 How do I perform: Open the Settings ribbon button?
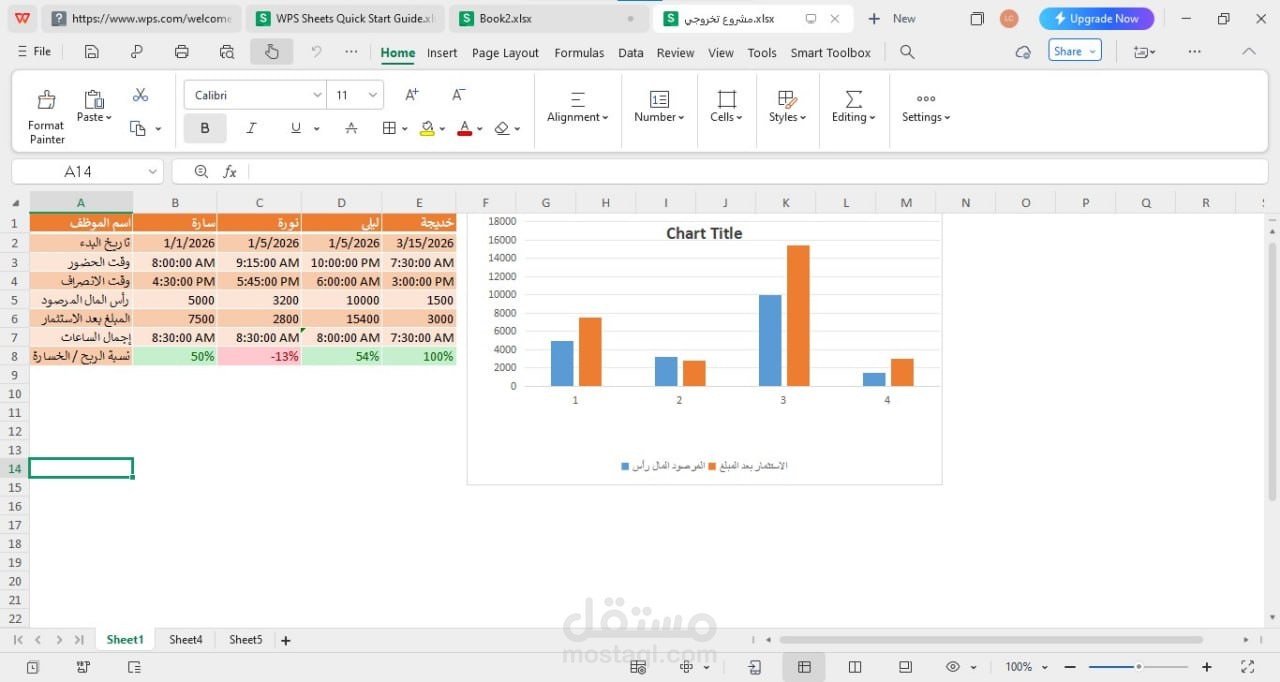926,108
